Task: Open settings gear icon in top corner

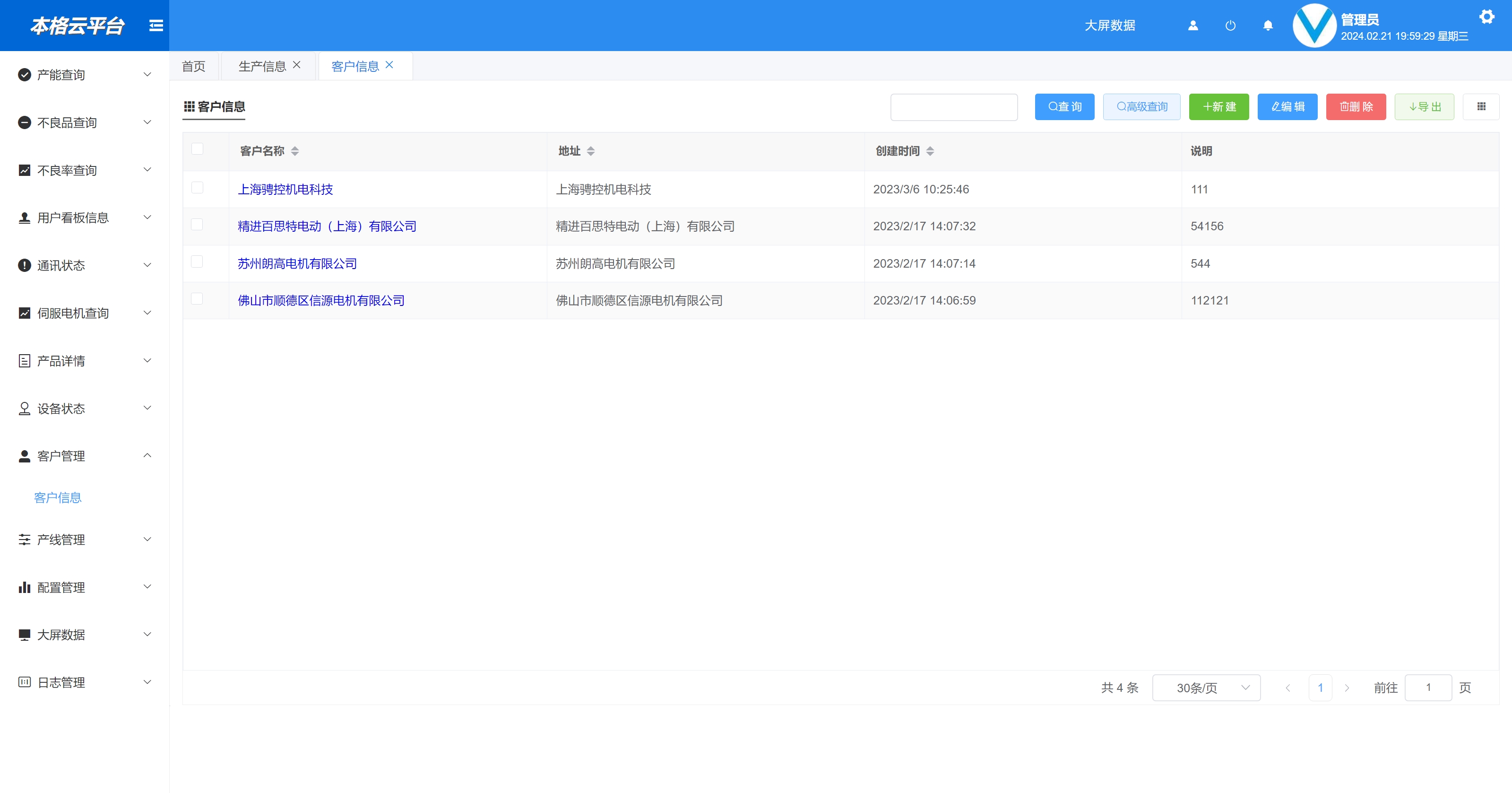Action: pyautogui.click(x=1486, y=17)
